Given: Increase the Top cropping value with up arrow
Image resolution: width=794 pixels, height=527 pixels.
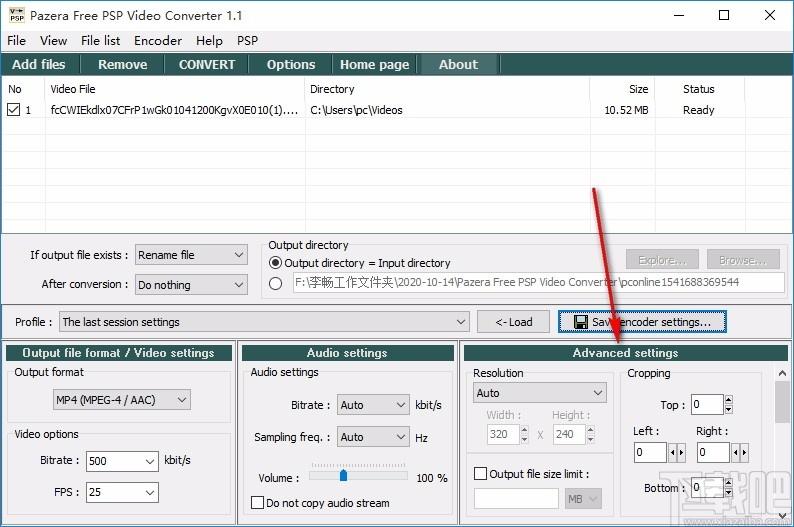Looking at the screenshot, I should click(728, 400).
